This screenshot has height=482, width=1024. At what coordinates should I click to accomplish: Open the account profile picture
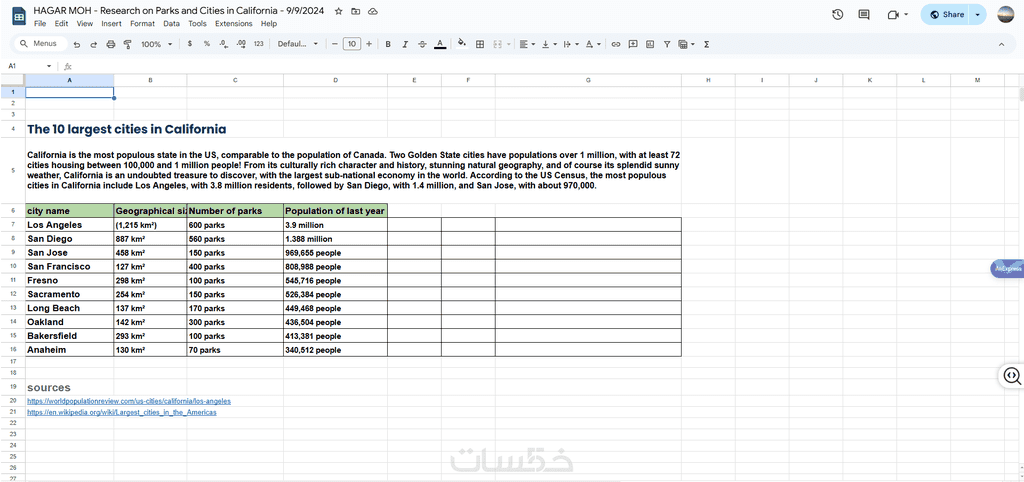pyautogui.click(x=1006, y=14)
